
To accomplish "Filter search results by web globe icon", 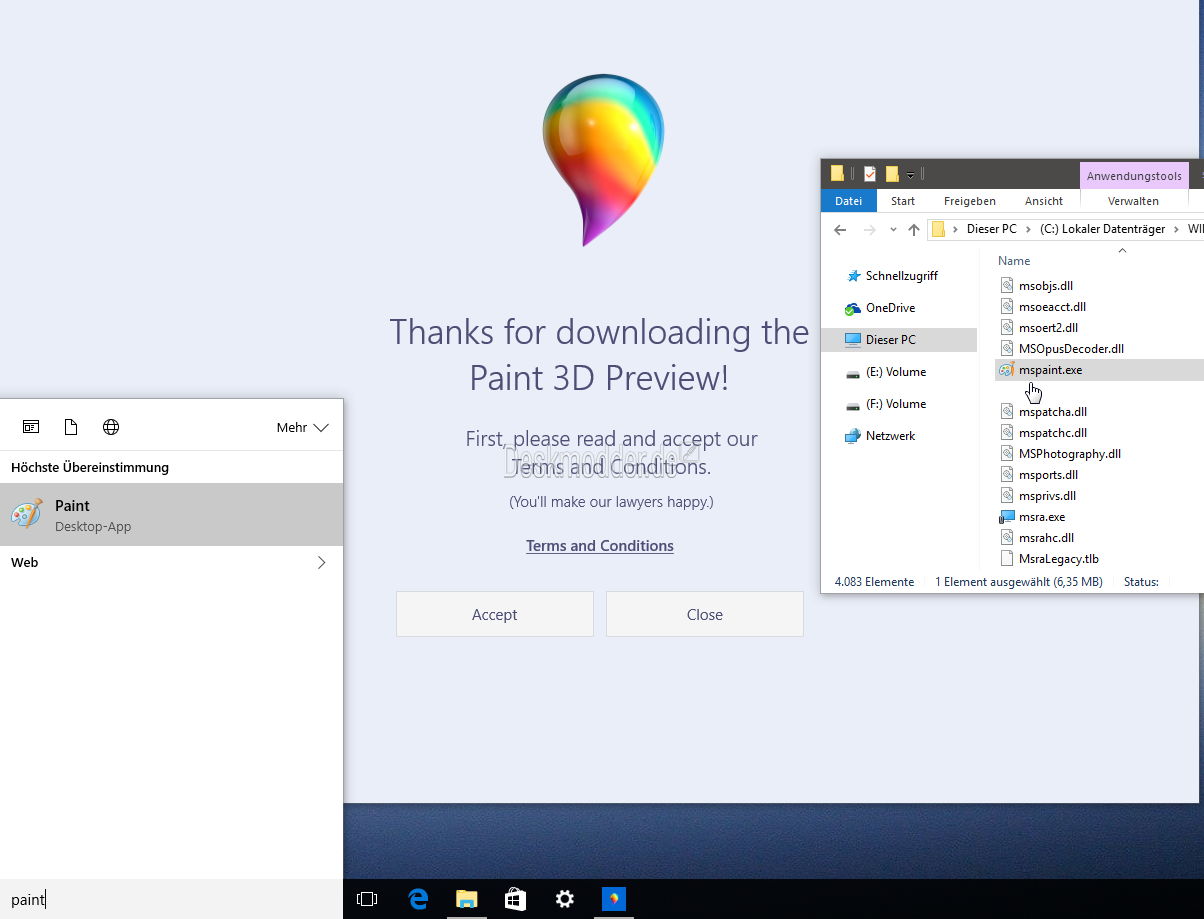I will pos(111,427).
